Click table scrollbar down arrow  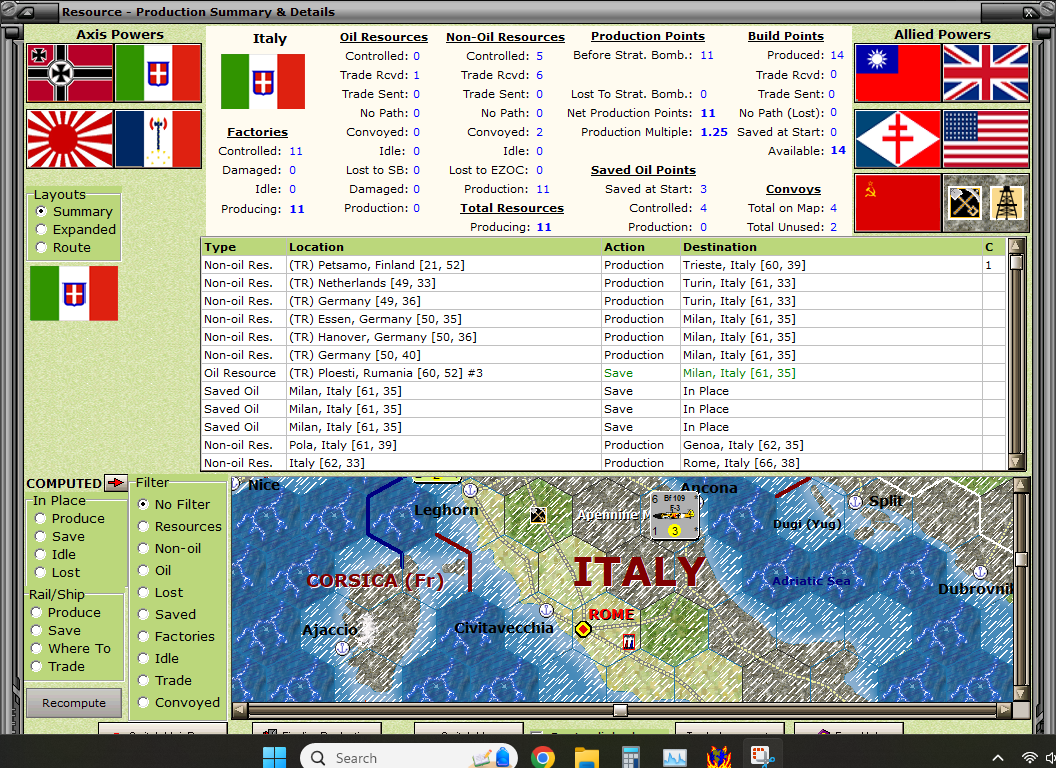click(1016, 461)
